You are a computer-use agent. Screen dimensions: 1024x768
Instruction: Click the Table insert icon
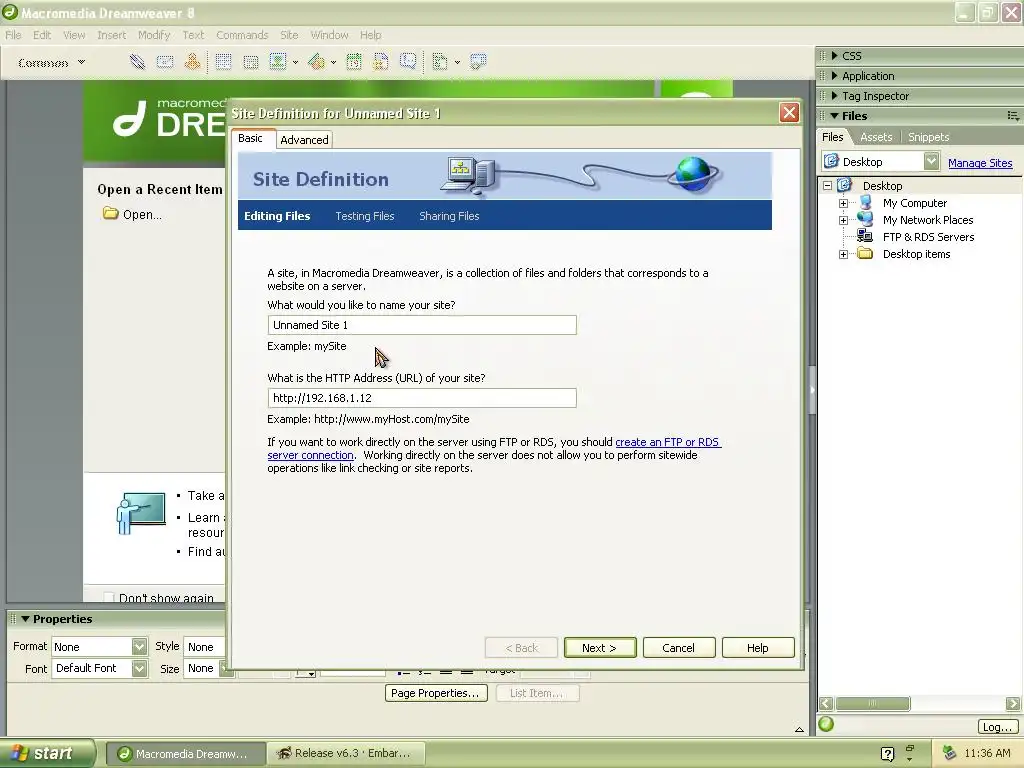pos(223,62)
